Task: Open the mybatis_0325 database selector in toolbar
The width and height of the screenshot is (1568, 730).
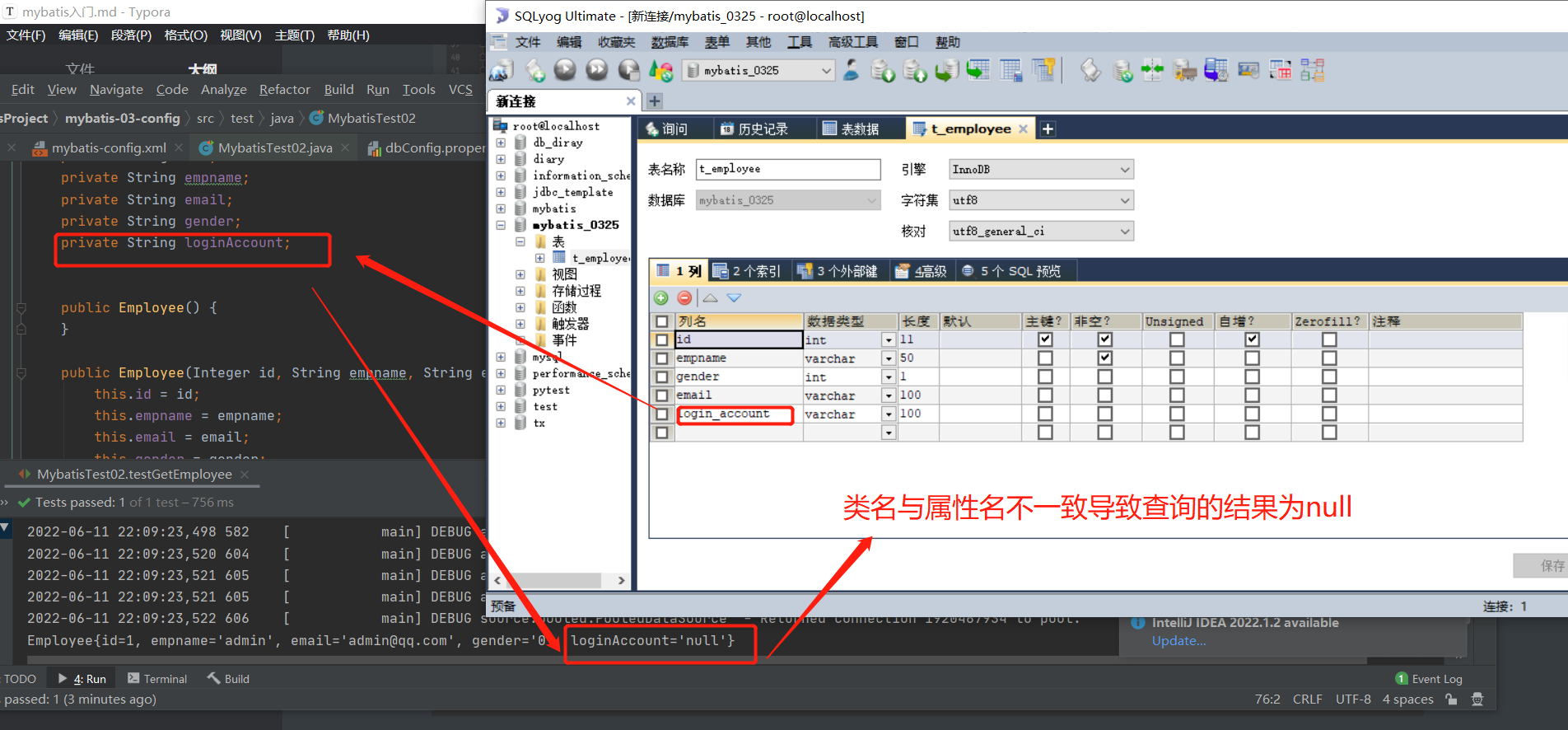Action: click(758, 71)
